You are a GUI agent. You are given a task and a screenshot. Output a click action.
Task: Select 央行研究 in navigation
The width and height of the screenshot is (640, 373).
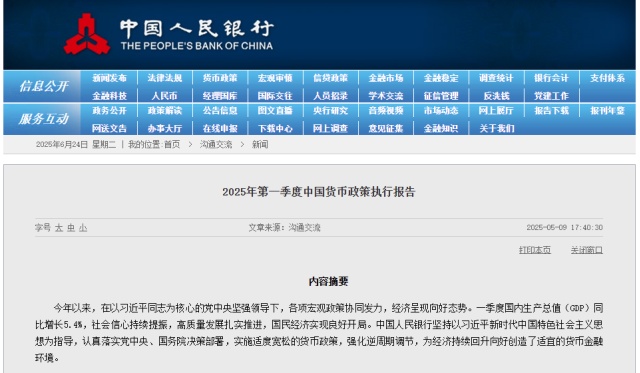pos(331,111)
